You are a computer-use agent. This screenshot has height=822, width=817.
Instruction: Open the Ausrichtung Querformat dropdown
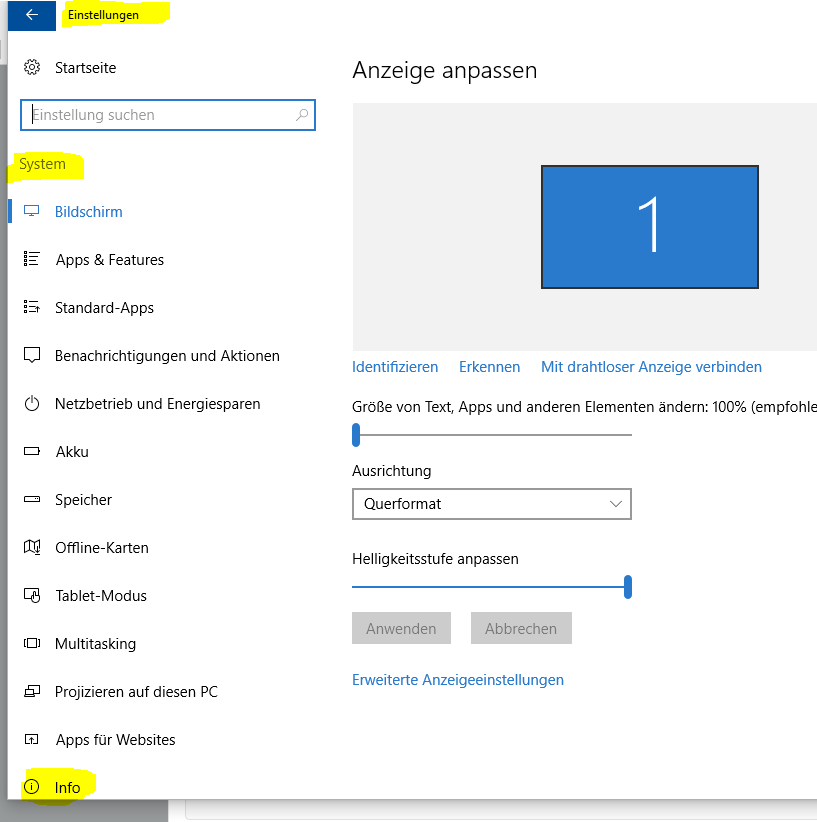pos(492,504)
